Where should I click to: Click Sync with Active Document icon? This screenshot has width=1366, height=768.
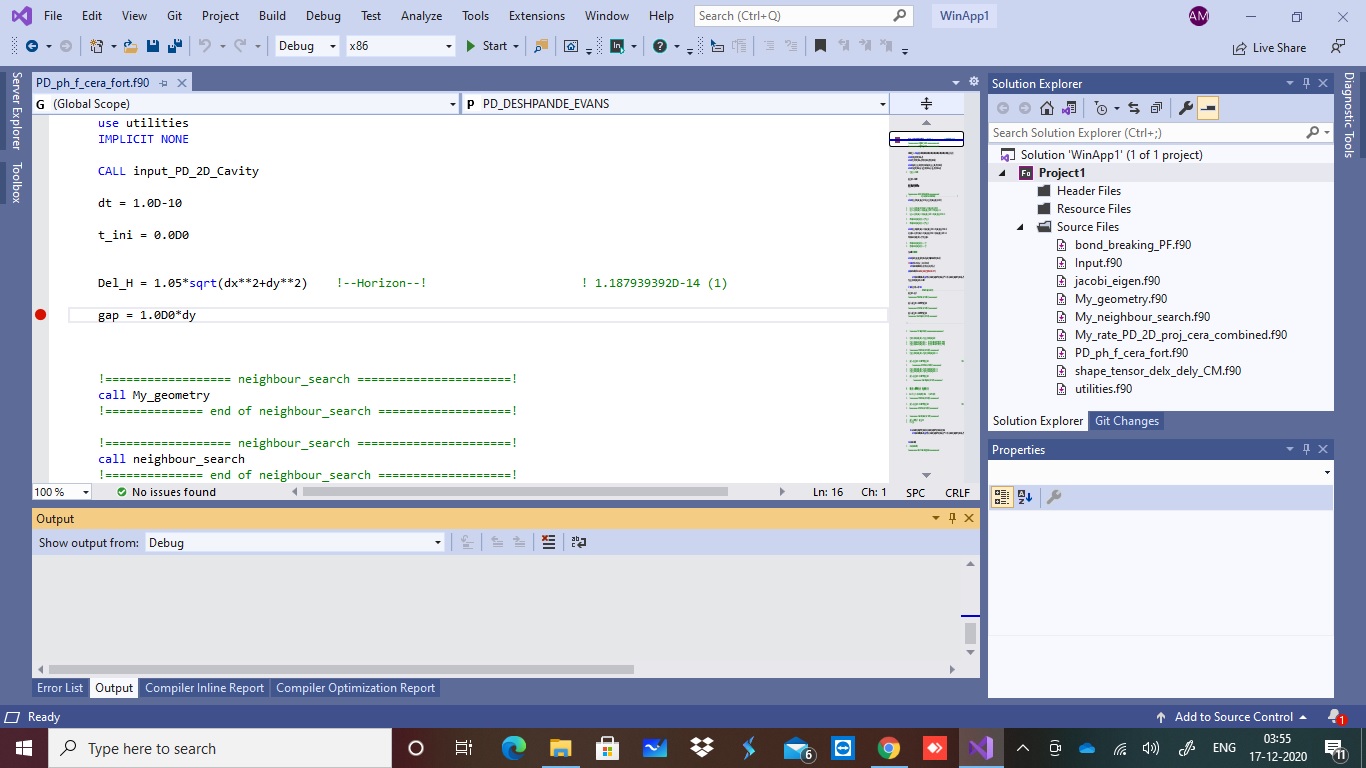[x=1133, y=108]
